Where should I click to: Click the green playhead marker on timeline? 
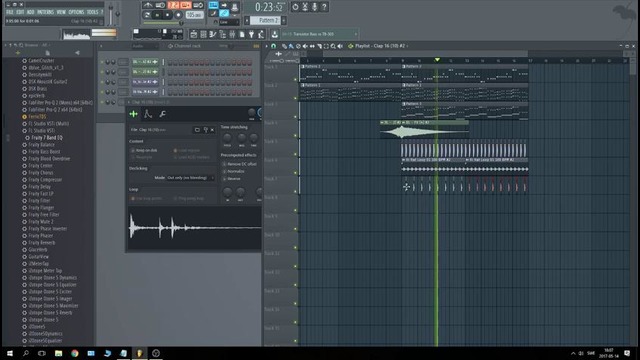point(437,60)
